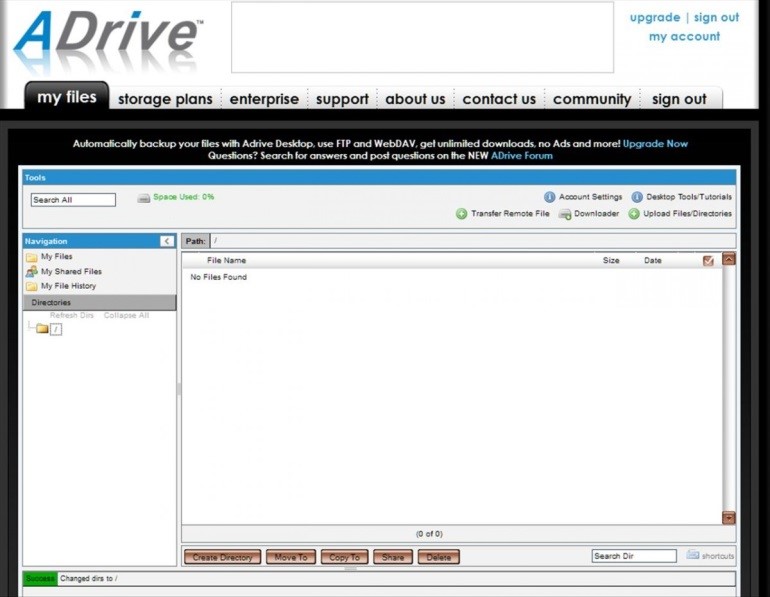Open Desktop Tools/Tutorials
Image resolution: width=770 pixels, height=597 pixels.
pyautogui.click(x=689, y=197)
